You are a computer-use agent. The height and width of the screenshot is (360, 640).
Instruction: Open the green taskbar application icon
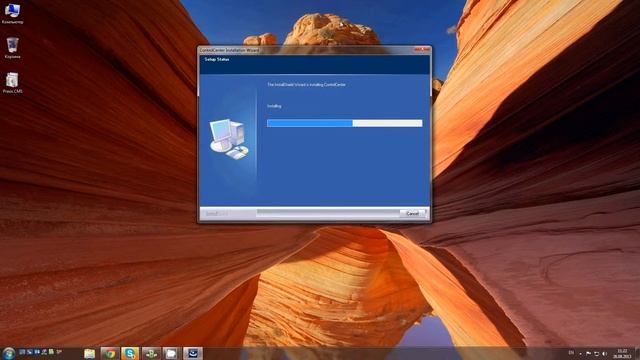(x=151, y=353)
